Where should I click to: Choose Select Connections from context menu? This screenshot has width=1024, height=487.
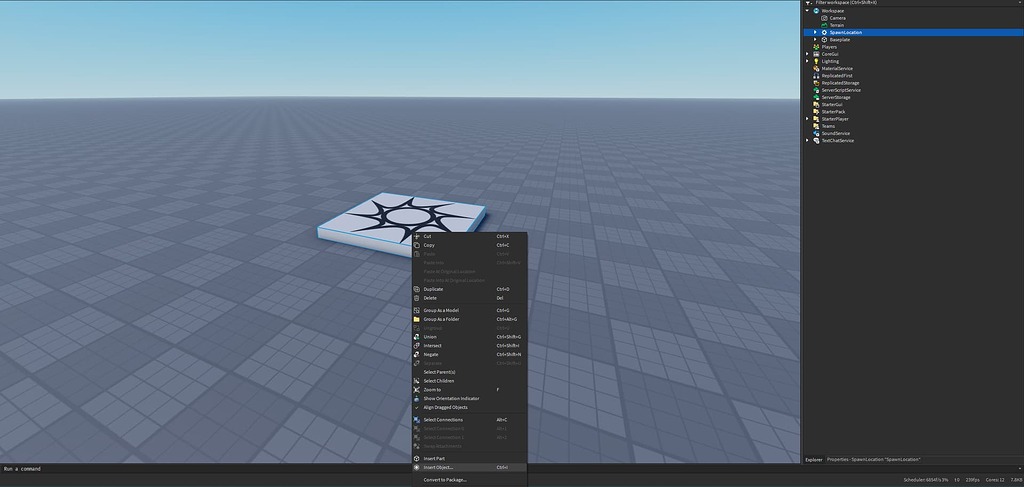469,420
